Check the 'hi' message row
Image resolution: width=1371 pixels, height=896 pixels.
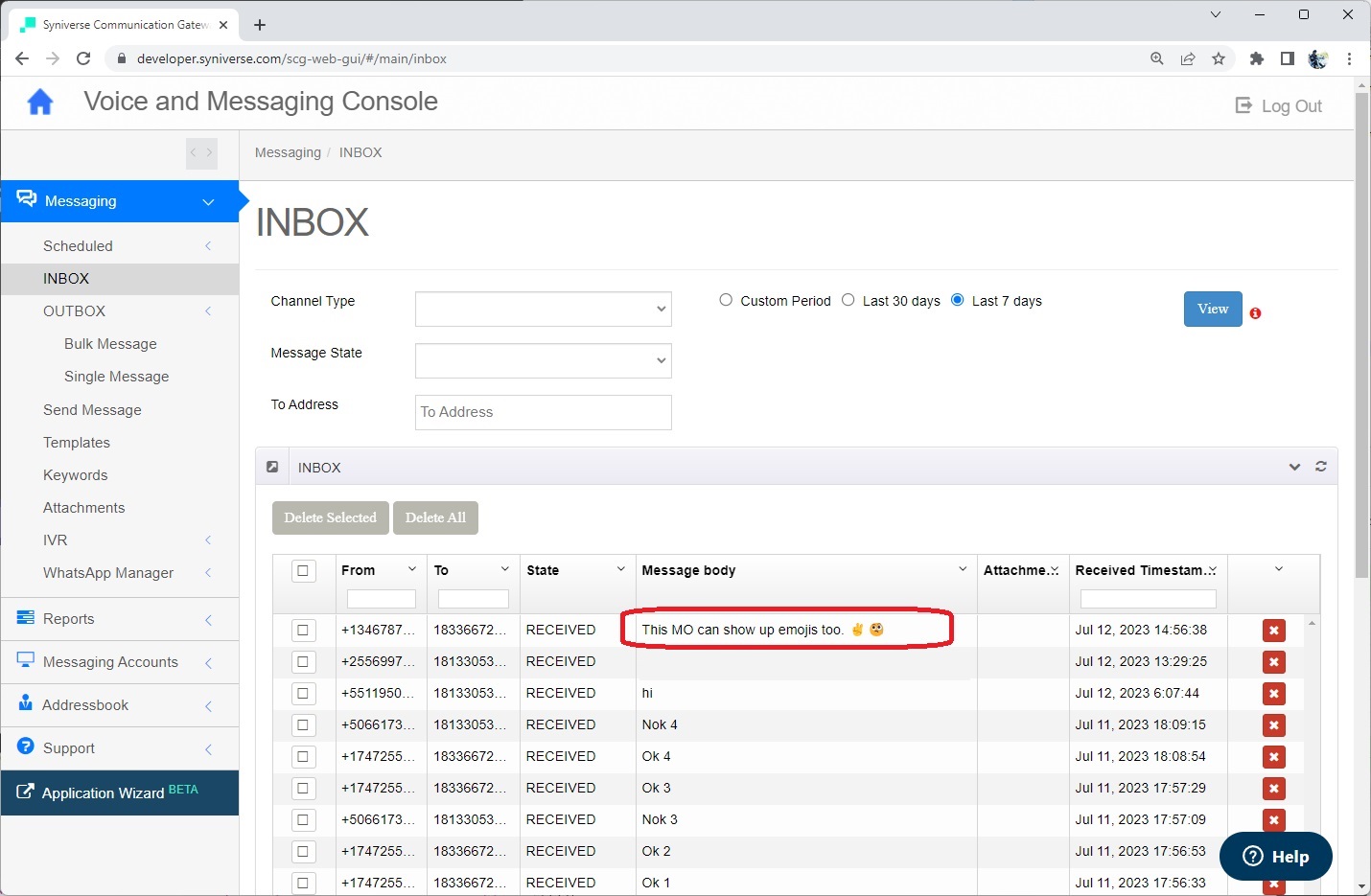303,694
